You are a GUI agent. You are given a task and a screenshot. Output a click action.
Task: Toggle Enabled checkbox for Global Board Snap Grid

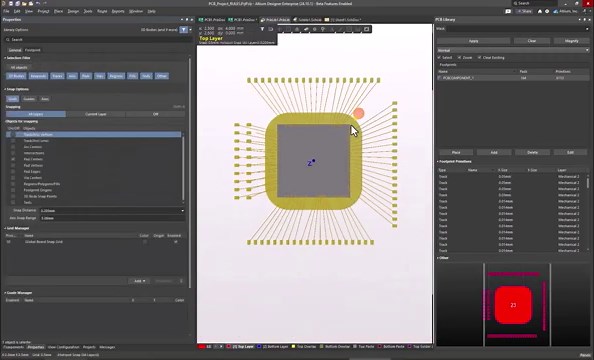(x=175, y=242)
